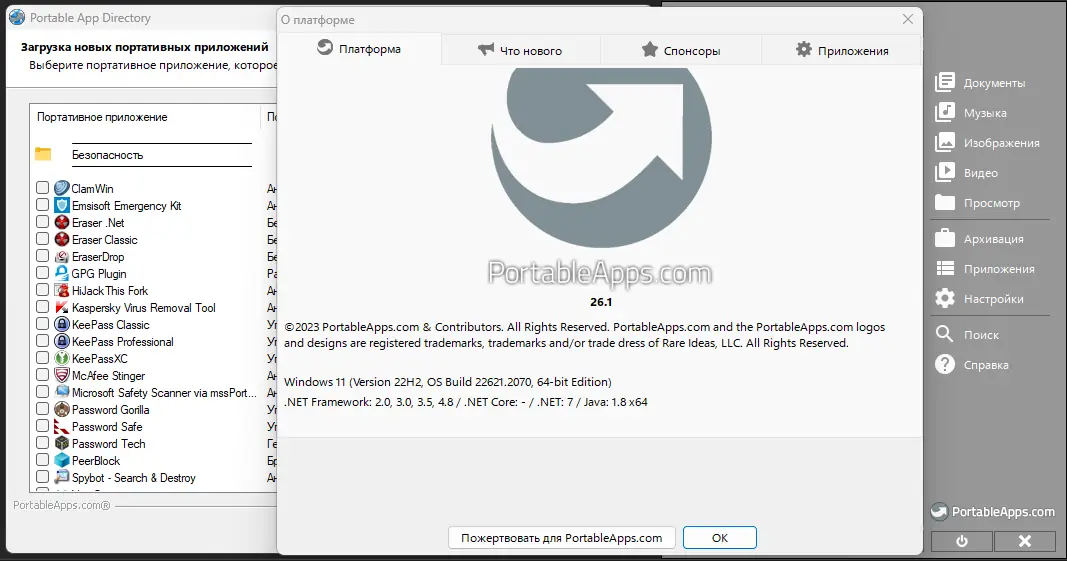Select the Password Gorilla row text
This screenshot has width=1067, height=561.
click(110, 410)
